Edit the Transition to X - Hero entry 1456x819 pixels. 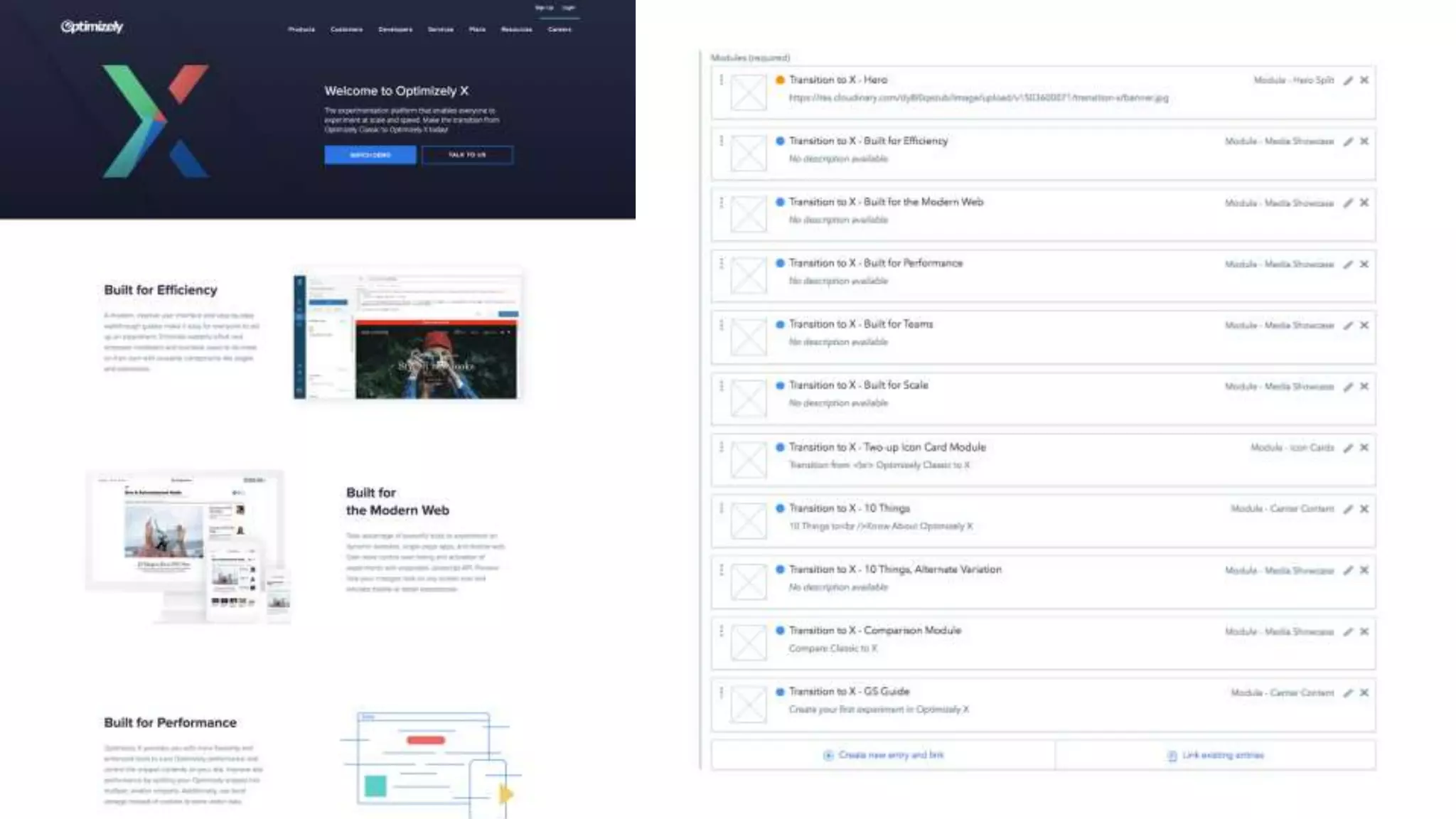[x=1348, y=80]
